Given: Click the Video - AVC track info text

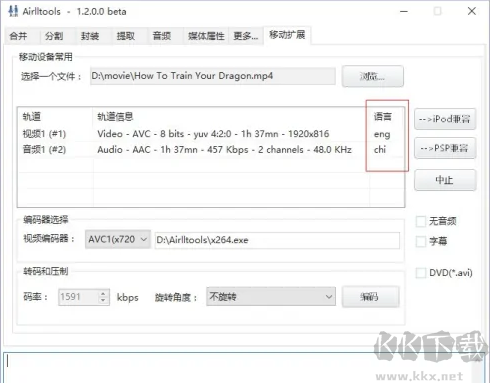Looking at the screenshot, I should tap(213, 134).
